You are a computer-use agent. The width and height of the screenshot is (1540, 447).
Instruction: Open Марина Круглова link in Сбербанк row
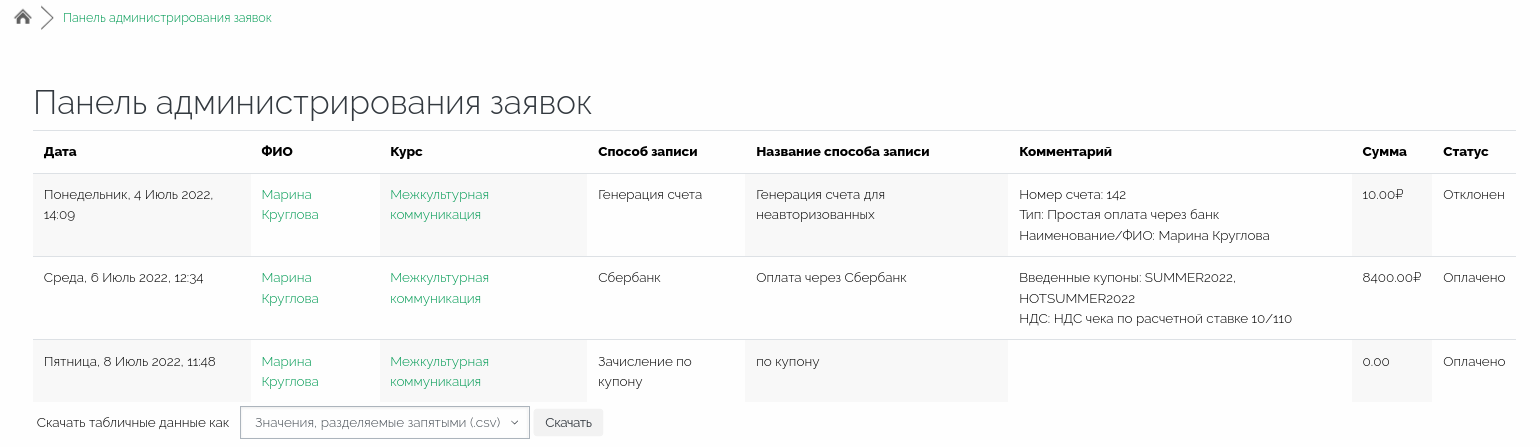point(289,288)
